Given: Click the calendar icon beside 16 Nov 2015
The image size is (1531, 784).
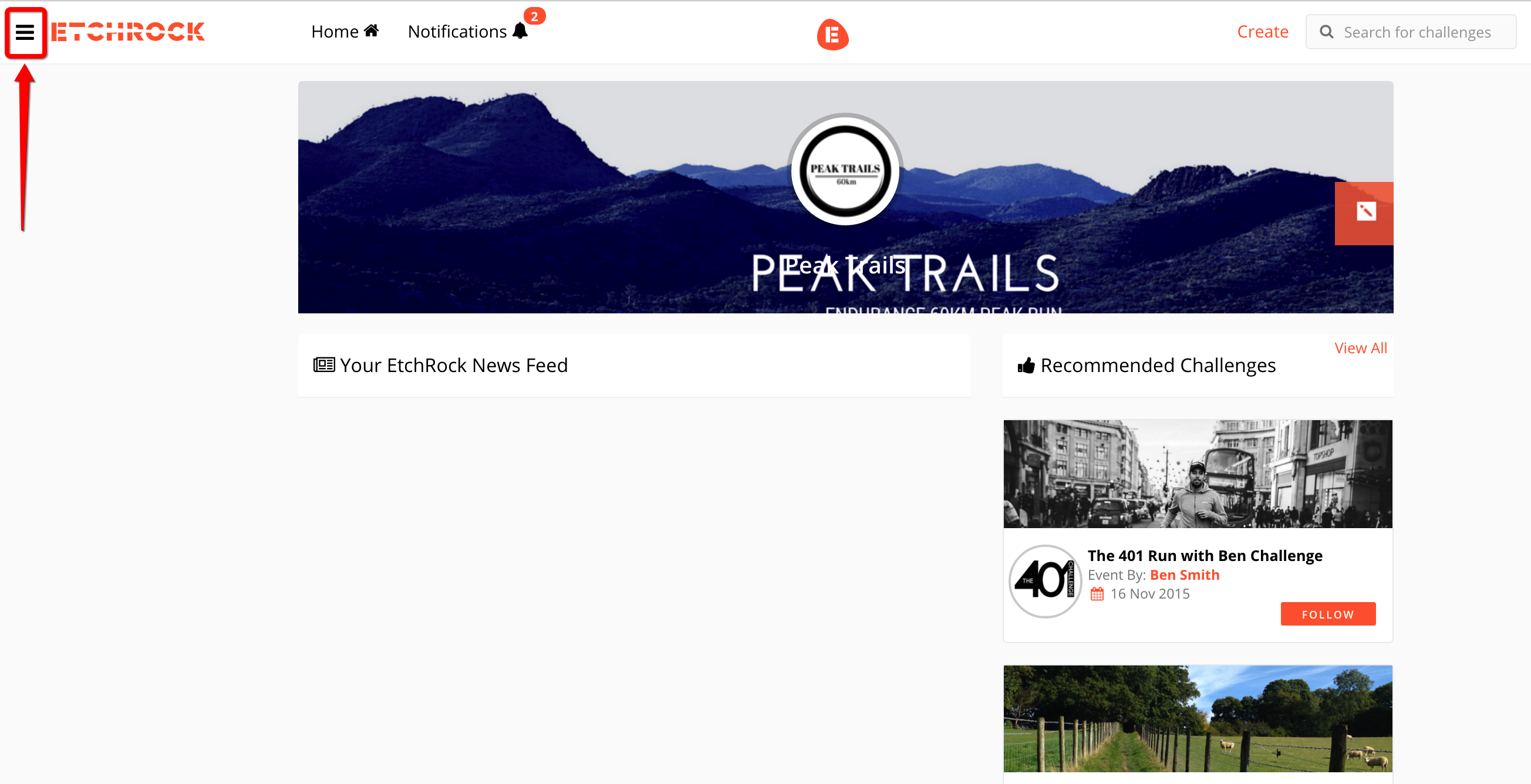Looking at the screenshot, I should (x=1097, y=593).
